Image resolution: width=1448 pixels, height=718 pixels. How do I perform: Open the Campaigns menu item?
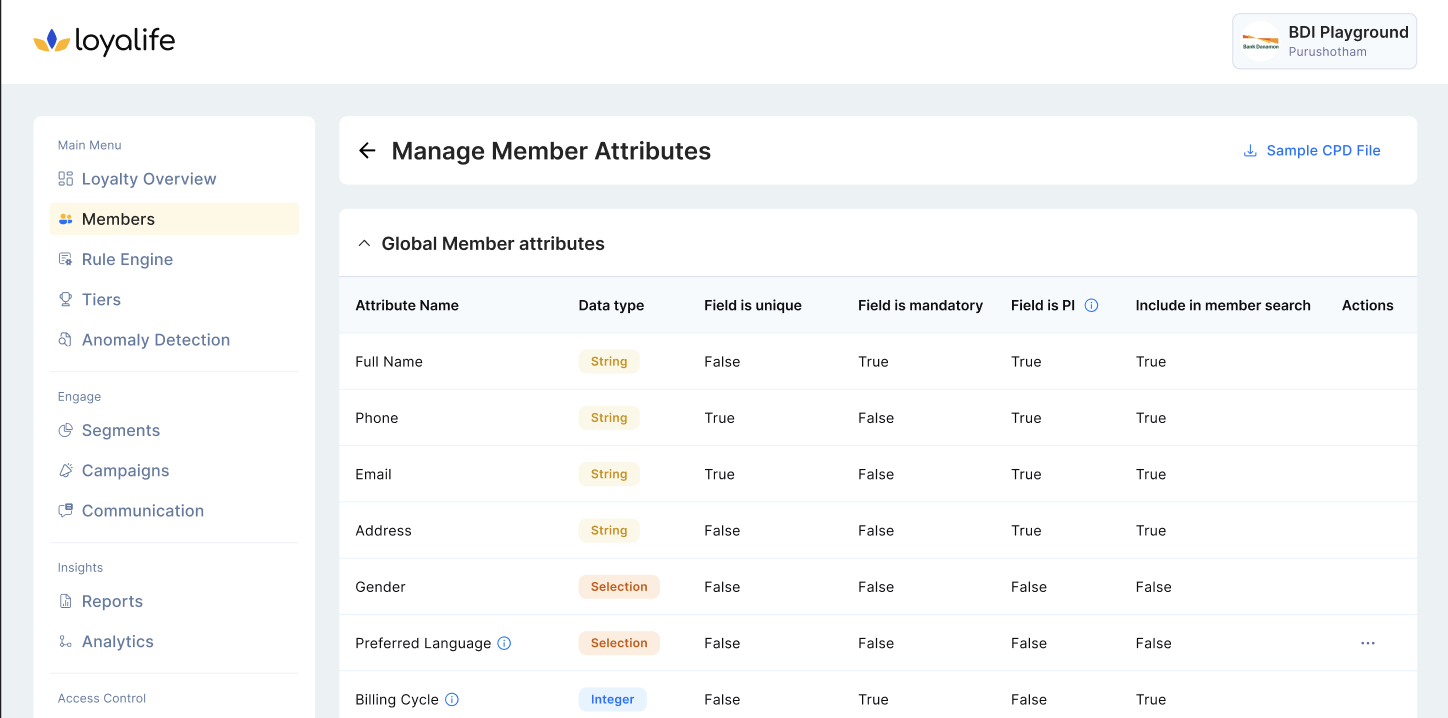click(x=125, y=470)
